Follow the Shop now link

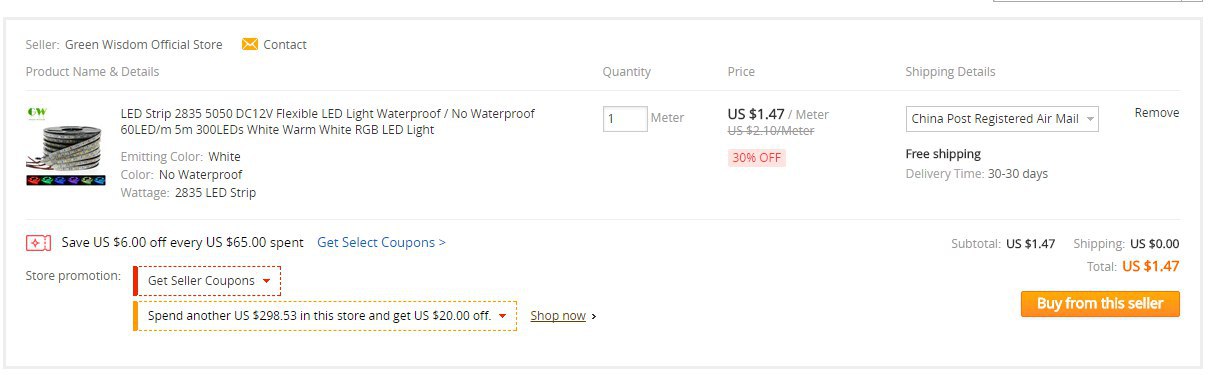[x=558, y=316]
